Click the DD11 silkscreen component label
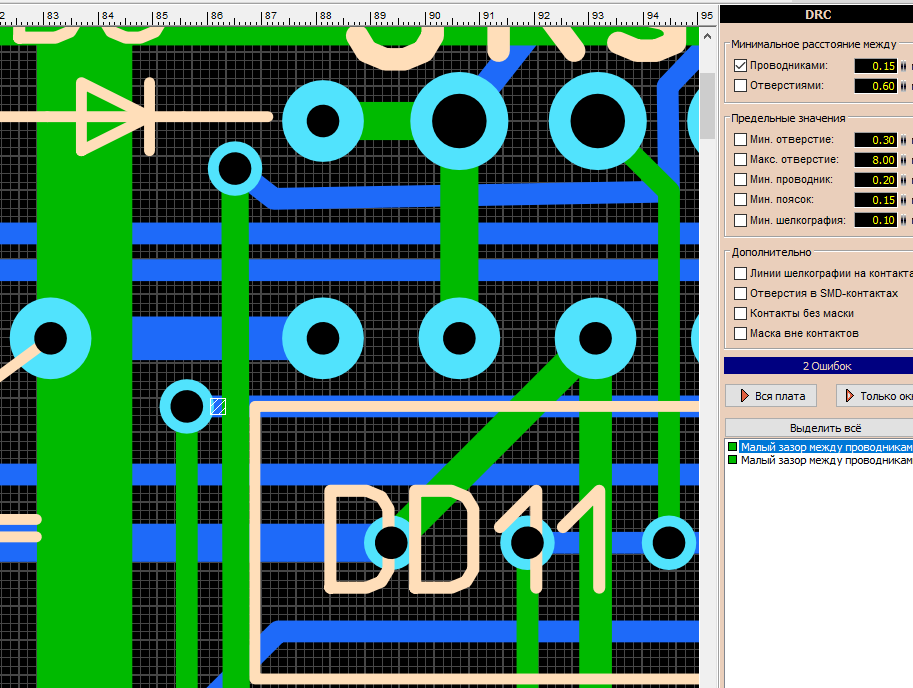 pyautogui.click(x=465, y=540)
